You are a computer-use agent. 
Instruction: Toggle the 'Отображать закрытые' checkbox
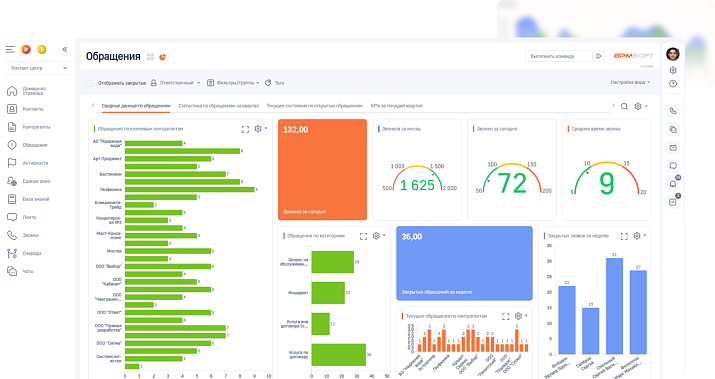pyautogui.click(x=89, y=83)
